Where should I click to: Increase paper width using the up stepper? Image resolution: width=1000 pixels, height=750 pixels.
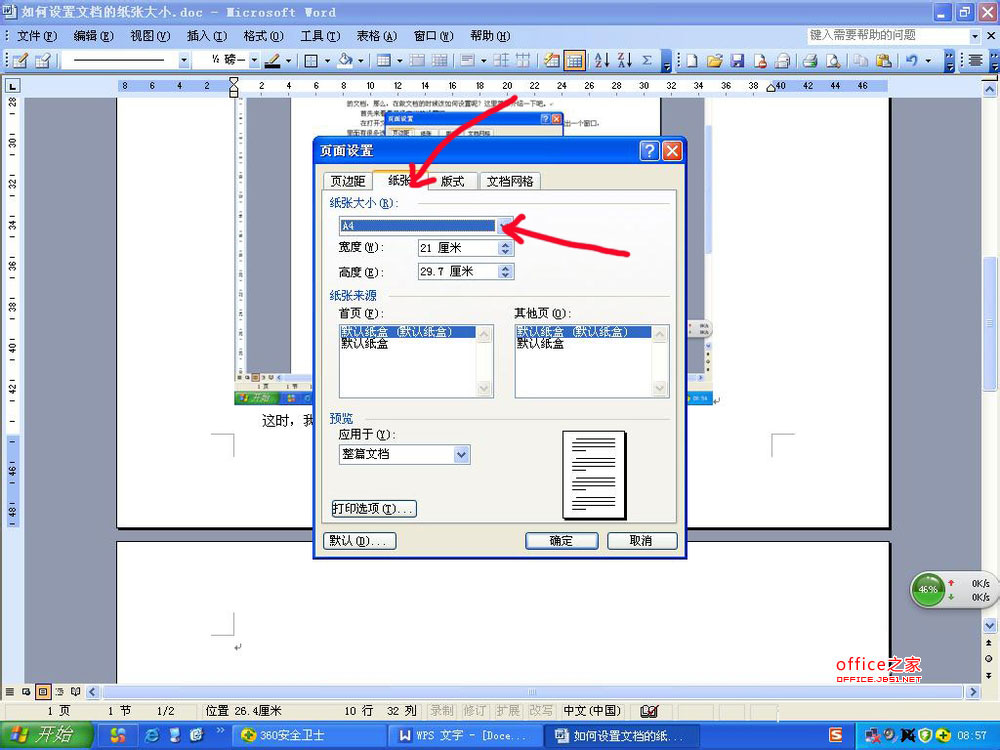click(506, 244)
